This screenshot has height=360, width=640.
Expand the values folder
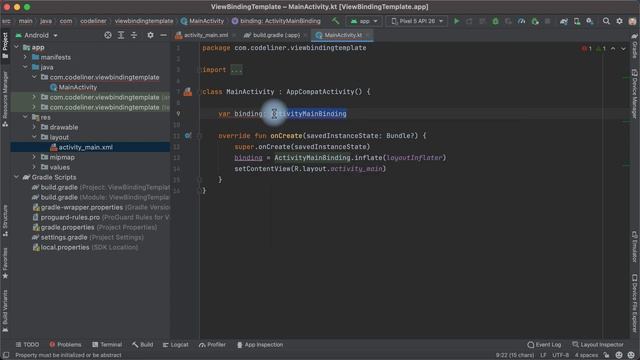click(34, 167)
